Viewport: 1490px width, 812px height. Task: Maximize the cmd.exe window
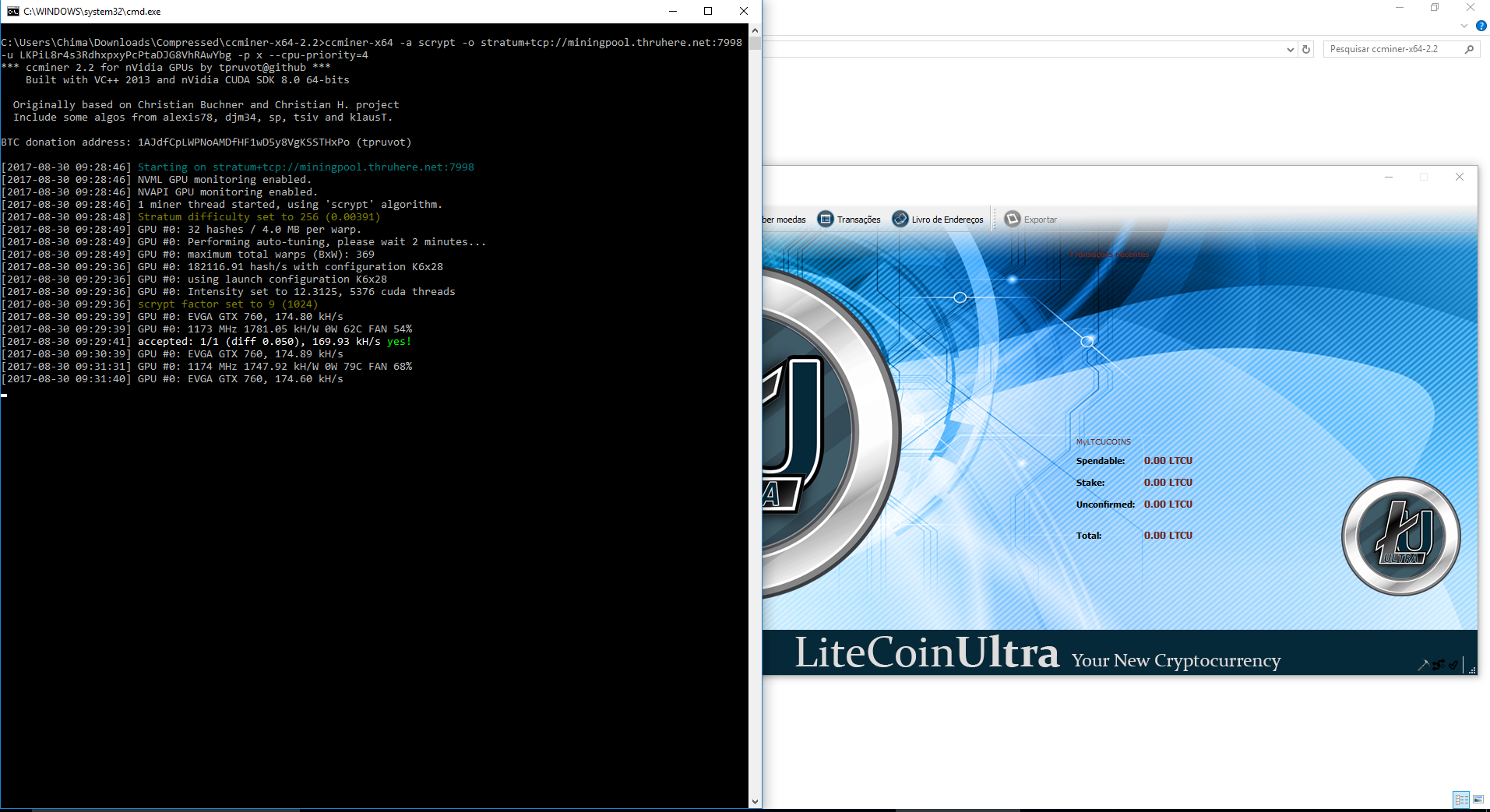pyautogui.click(x=708, y=11)
